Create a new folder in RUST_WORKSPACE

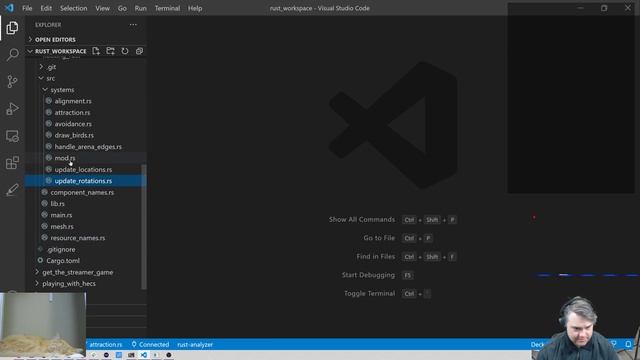[x=110, y=51]
